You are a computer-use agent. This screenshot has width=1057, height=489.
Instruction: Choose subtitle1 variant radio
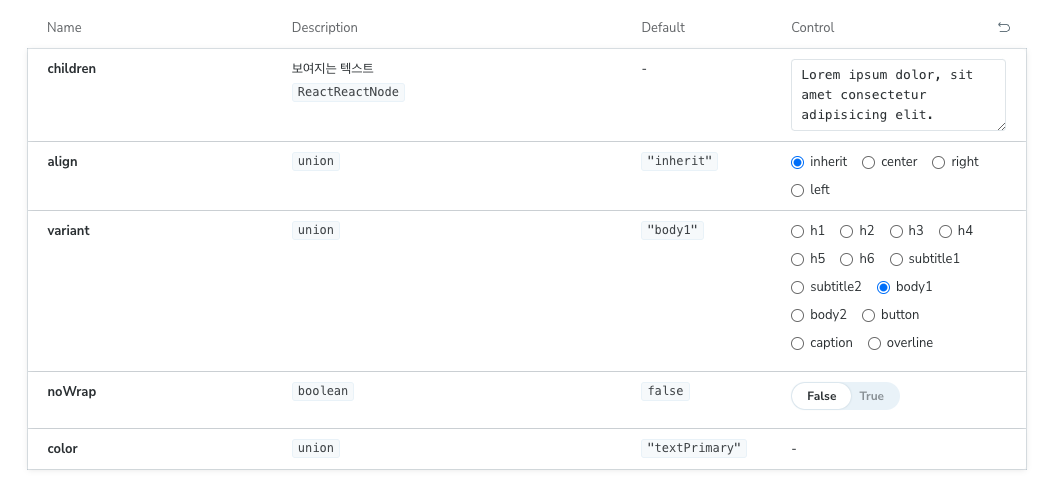pyautogui.click(x=896, y=259)
